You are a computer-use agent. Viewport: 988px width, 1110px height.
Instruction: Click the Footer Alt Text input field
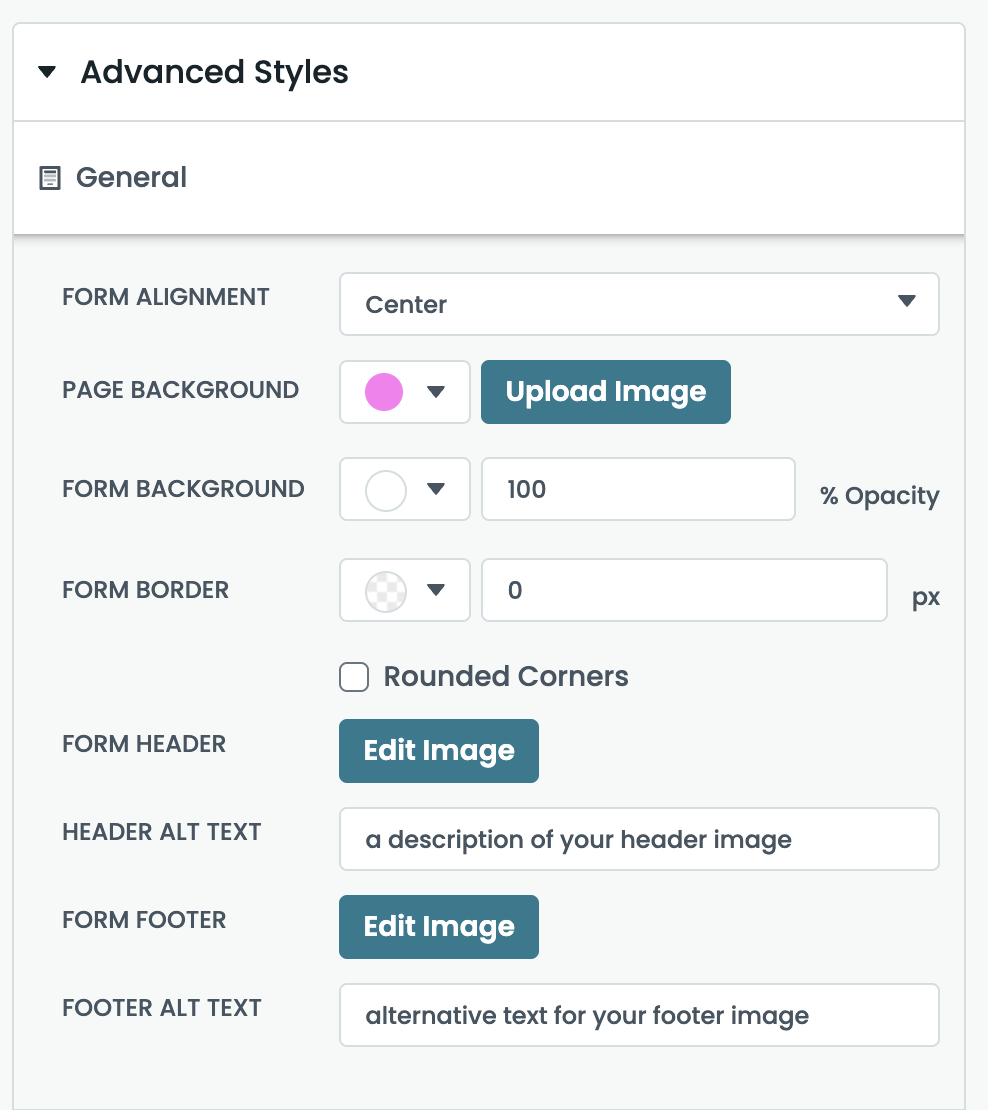(638, 1016)
